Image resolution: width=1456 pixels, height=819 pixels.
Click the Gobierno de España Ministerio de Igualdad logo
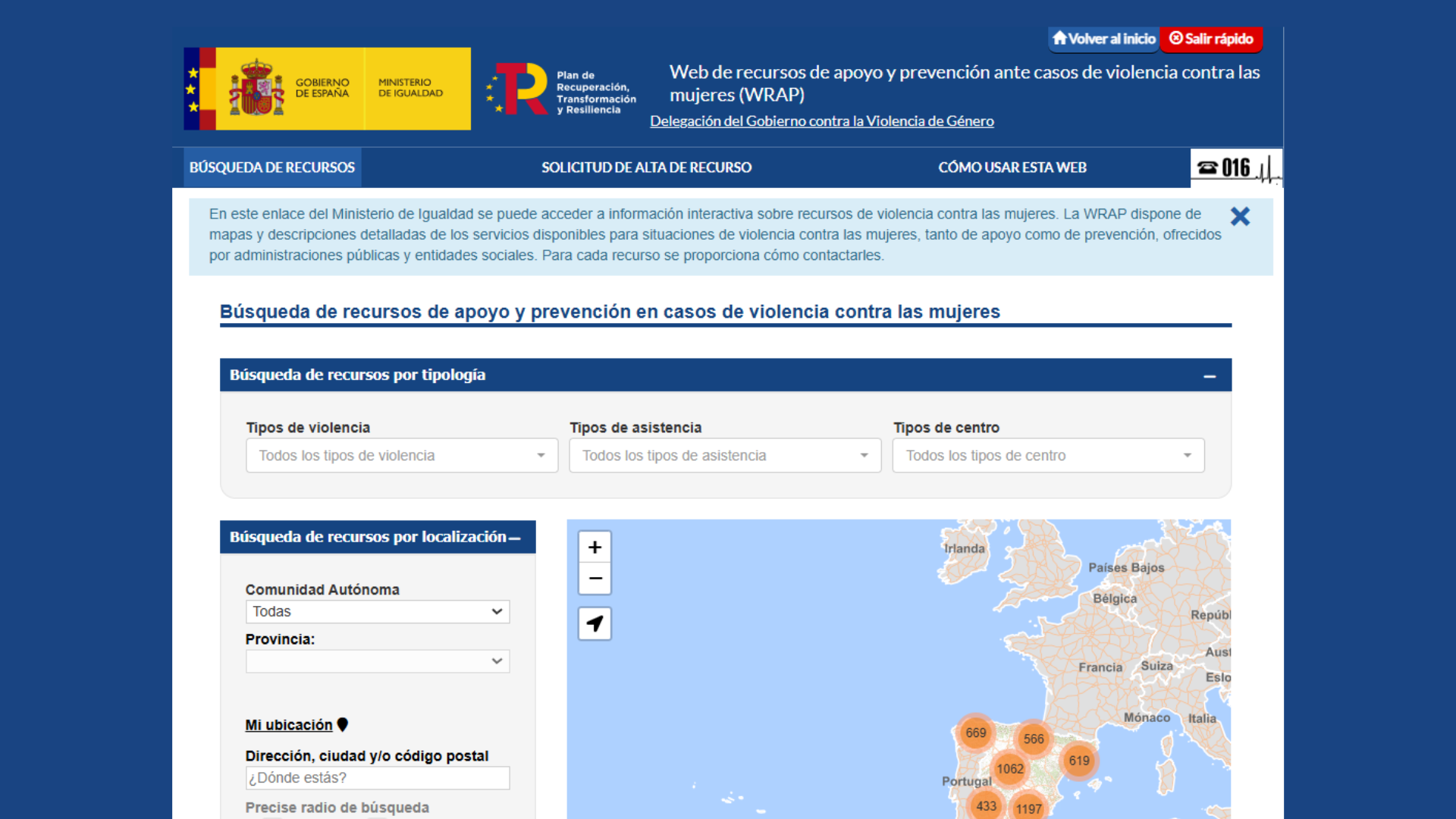pos(327,89)
